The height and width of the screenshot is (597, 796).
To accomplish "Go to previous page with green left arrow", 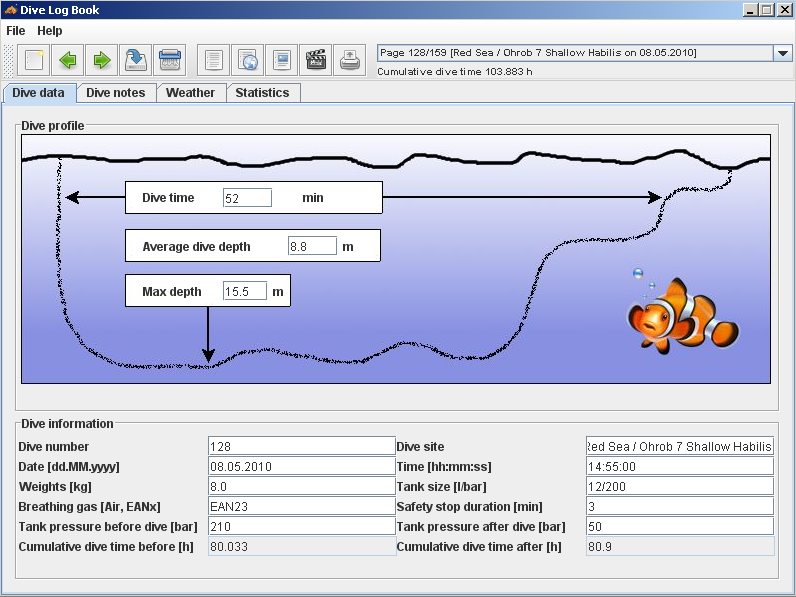I will 68,60.
